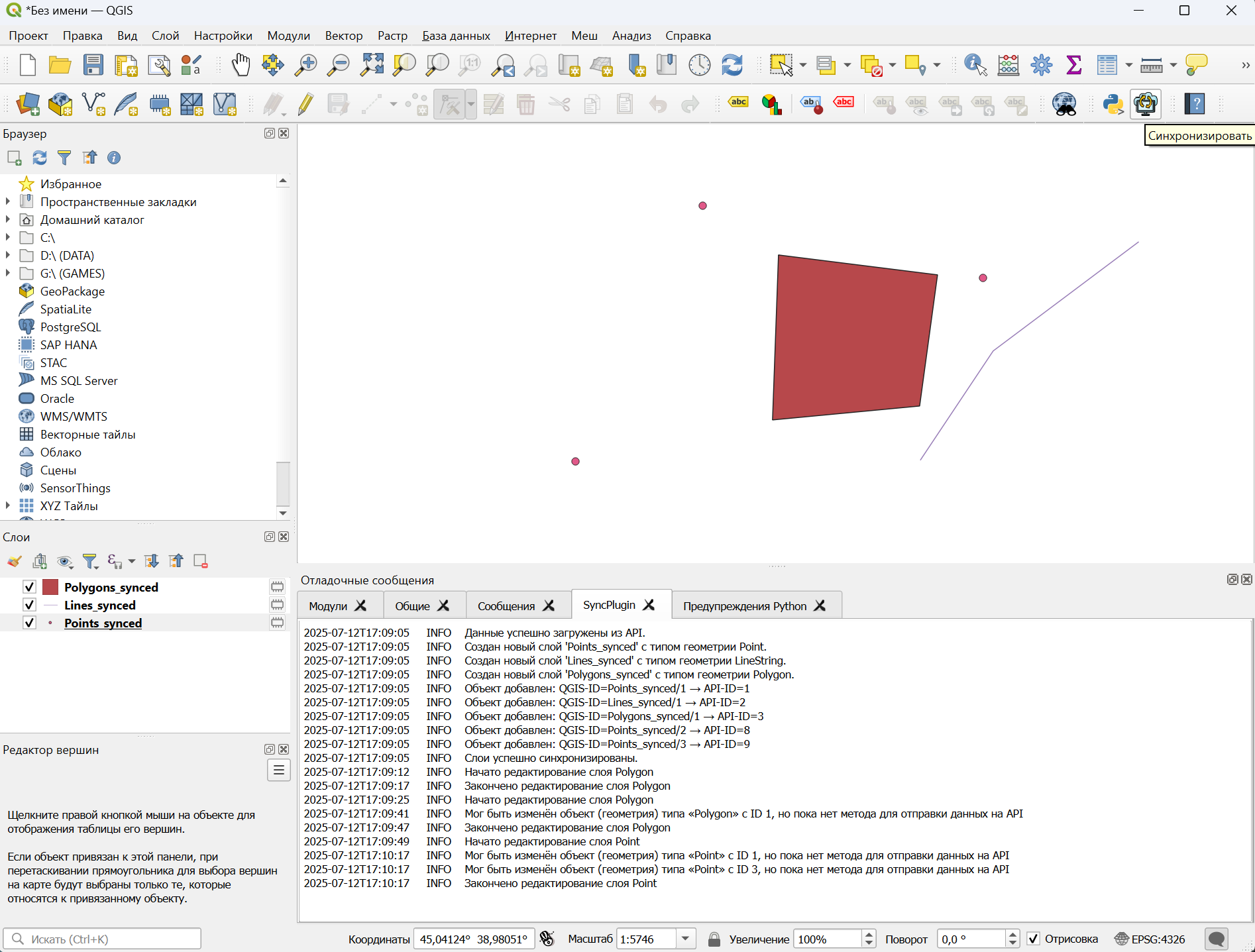Expand Пространственные закладки tree node
The image size is (1255, 952).
click(8, 201)
